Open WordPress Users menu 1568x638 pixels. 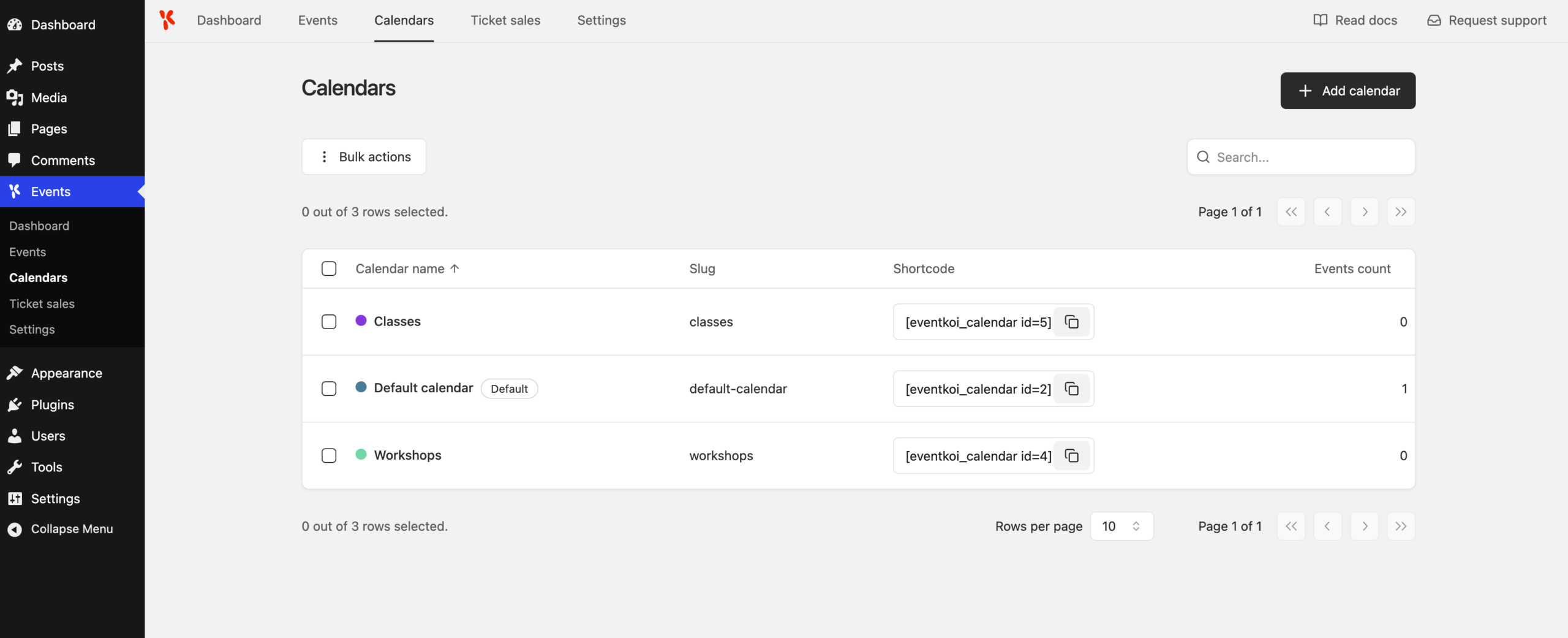[x=72, y=436]
